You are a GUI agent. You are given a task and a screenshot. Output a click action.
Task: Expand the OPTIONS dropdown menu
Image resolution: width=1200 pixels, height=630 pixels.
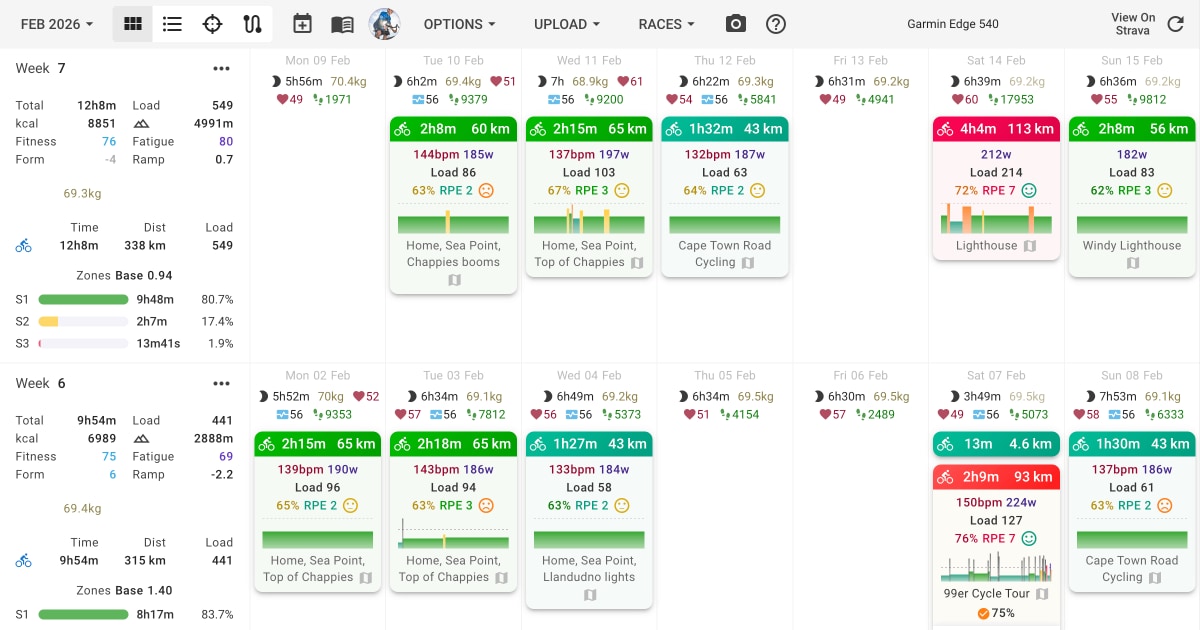point(459,24)
